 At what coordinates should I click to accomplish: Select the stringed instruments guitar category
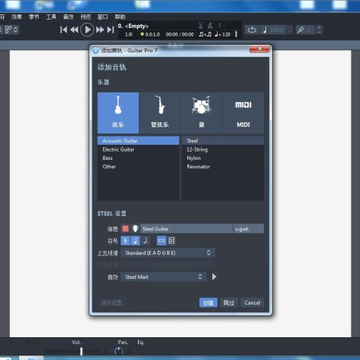point(118,113)
